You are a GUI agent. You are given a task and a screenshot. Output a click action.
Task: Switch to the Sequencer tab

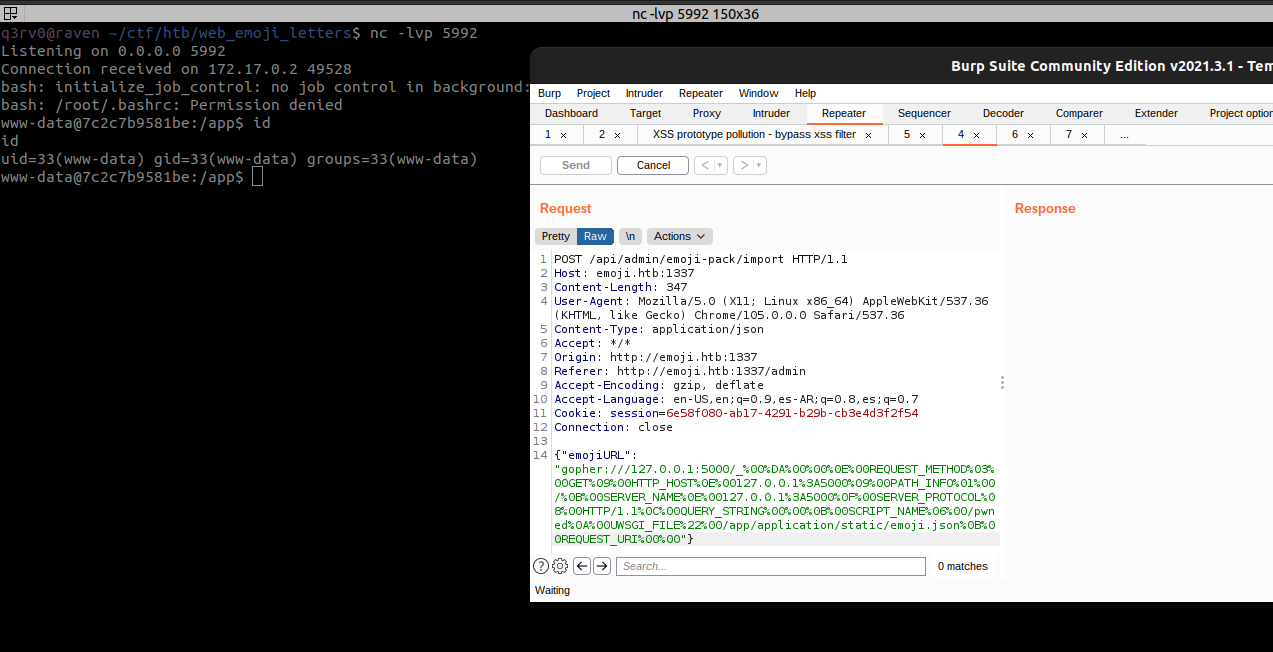tap(924, 113)
